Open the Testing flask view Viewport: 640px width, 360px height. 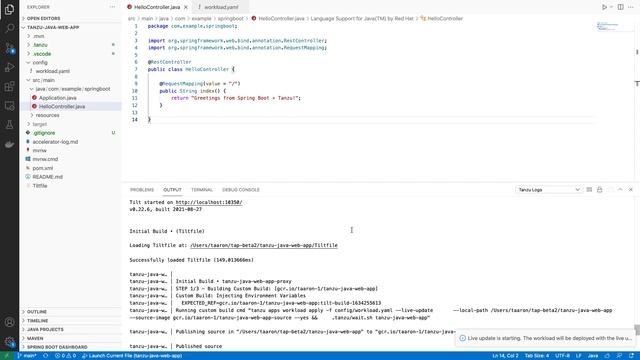click(9, 125)
